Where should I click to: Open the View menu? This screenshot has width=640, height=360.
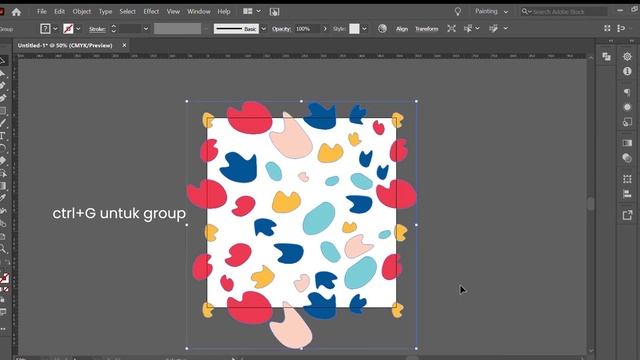[x=173, y=11]
